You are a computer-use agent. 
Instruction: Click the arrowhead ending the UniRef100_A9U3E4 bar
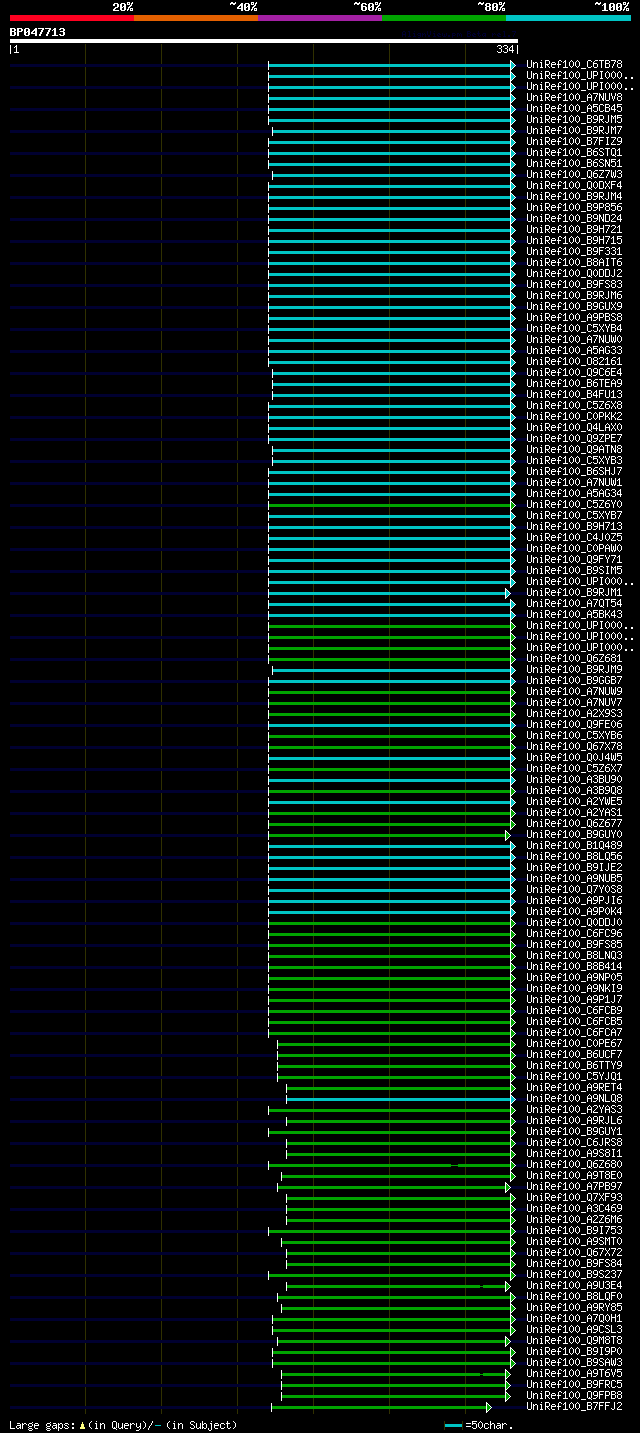click(508, 1286)
